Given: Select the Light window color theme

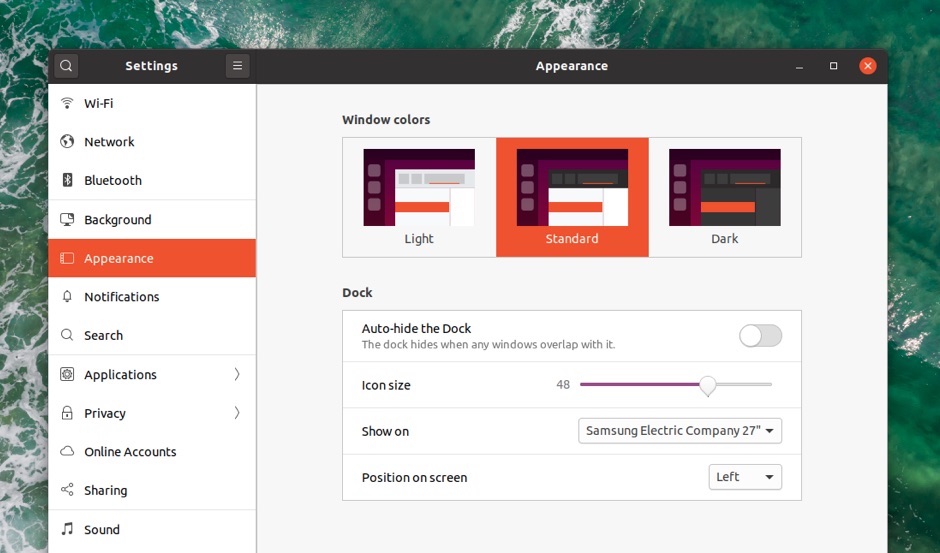Looking at the screenshot, I should [x=419, y=197].
